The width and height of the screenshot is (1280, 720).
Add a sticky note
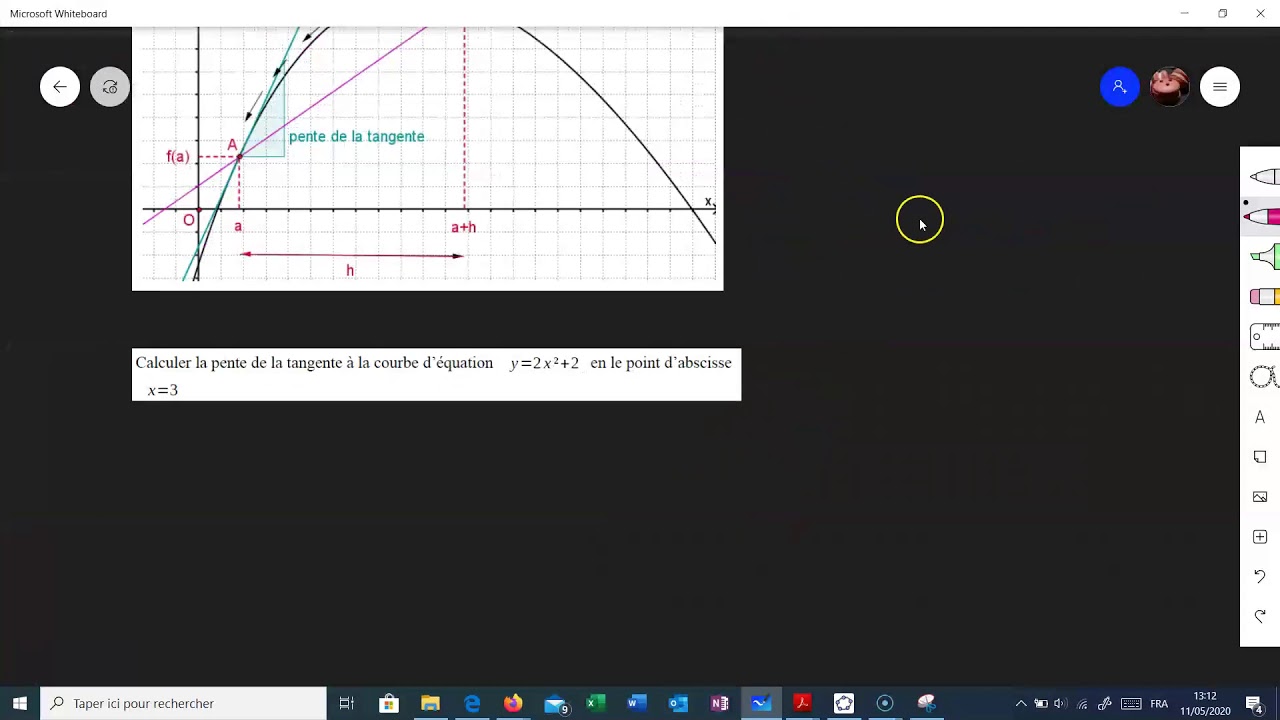[1260, 457]
